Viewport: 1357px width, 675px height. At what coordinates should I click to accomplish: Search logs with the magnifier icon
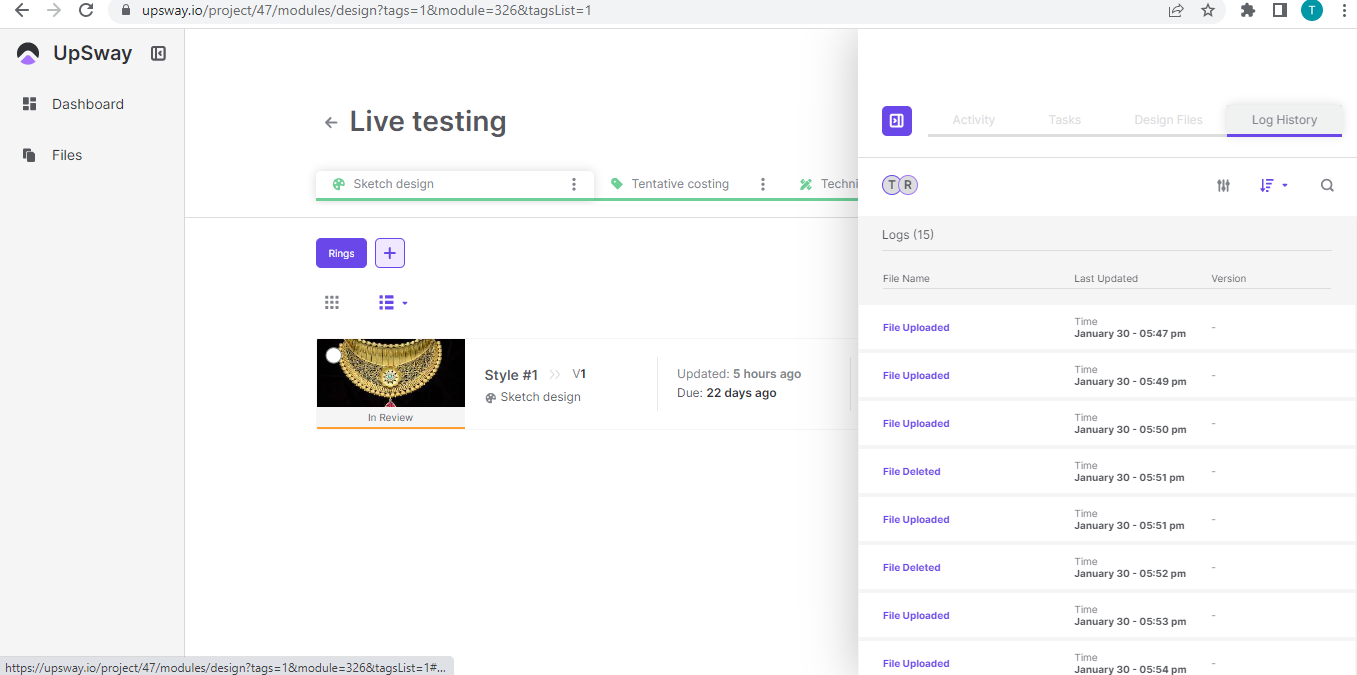tap(1327, 185)
